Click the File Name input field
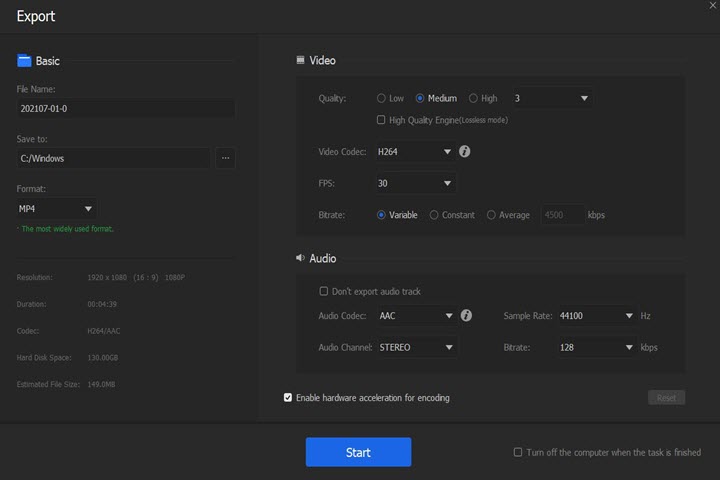720x480 pixels. 125,108
